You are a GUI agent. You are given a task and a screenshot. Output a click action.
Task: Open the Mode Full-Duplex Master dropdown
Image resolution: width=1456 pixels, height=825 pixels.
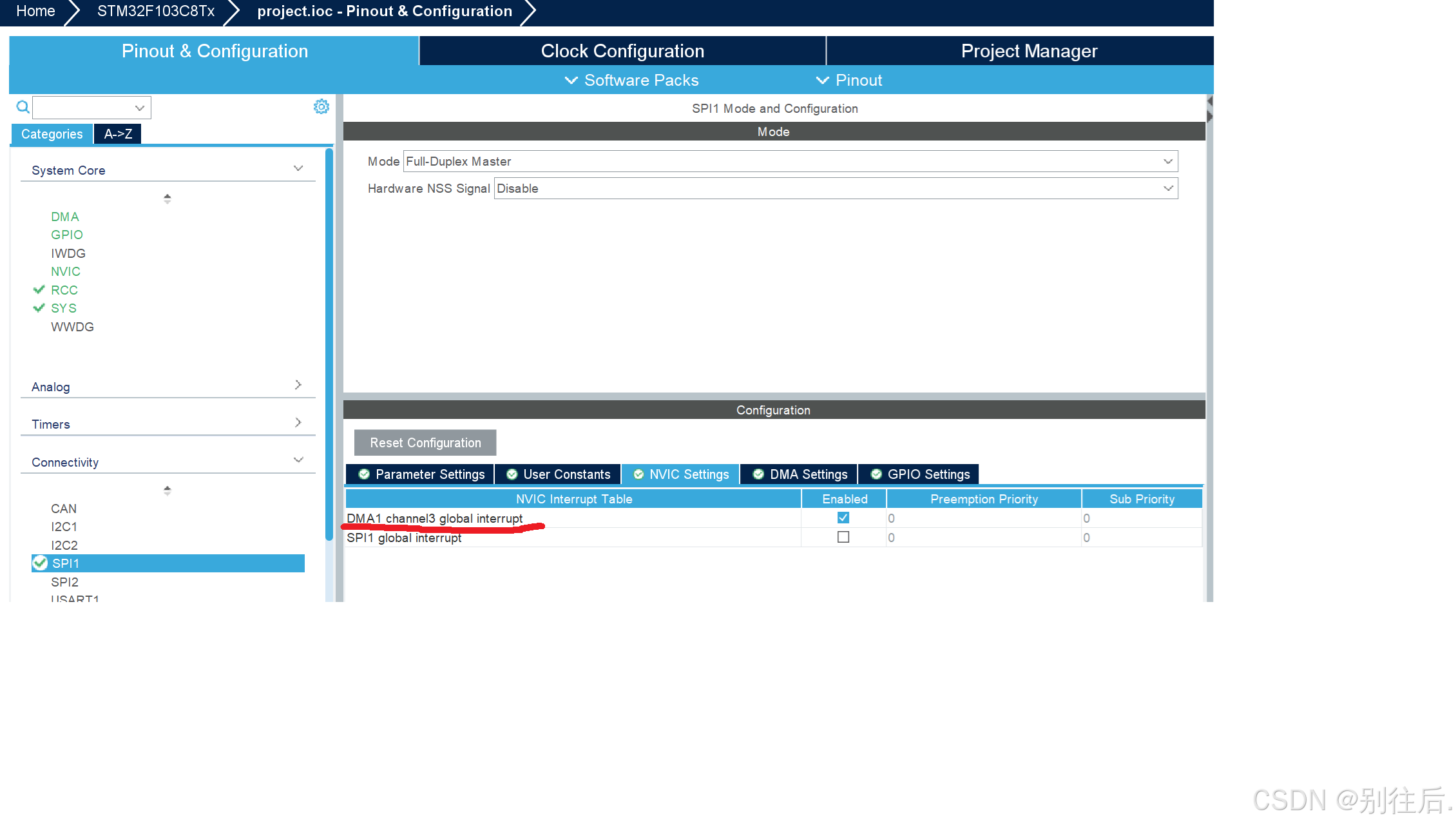pos(1167,161)
